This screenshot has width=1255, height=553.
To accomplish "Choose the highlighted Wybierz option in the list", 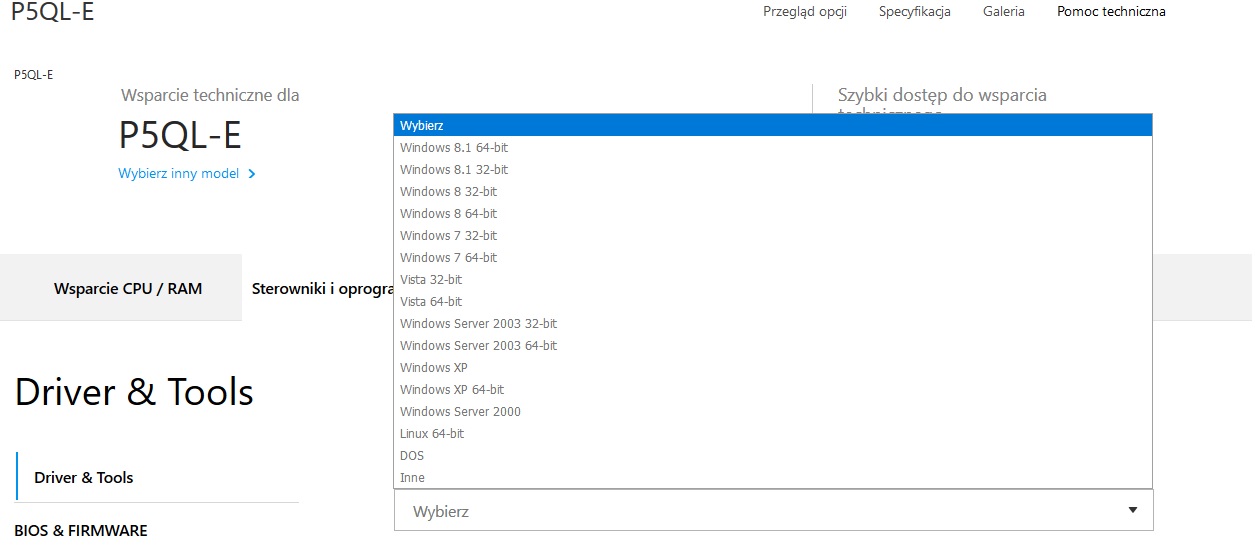I will tap(773, 125).
